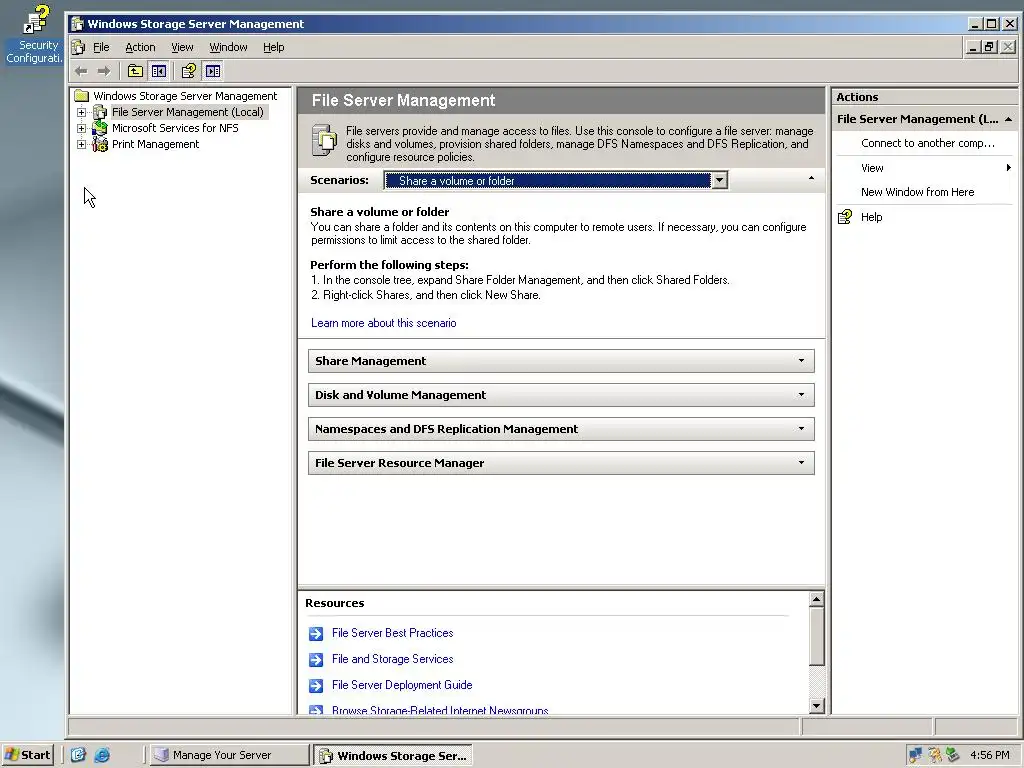
Task: Open the File and Storage Services link
Action: 392,659
